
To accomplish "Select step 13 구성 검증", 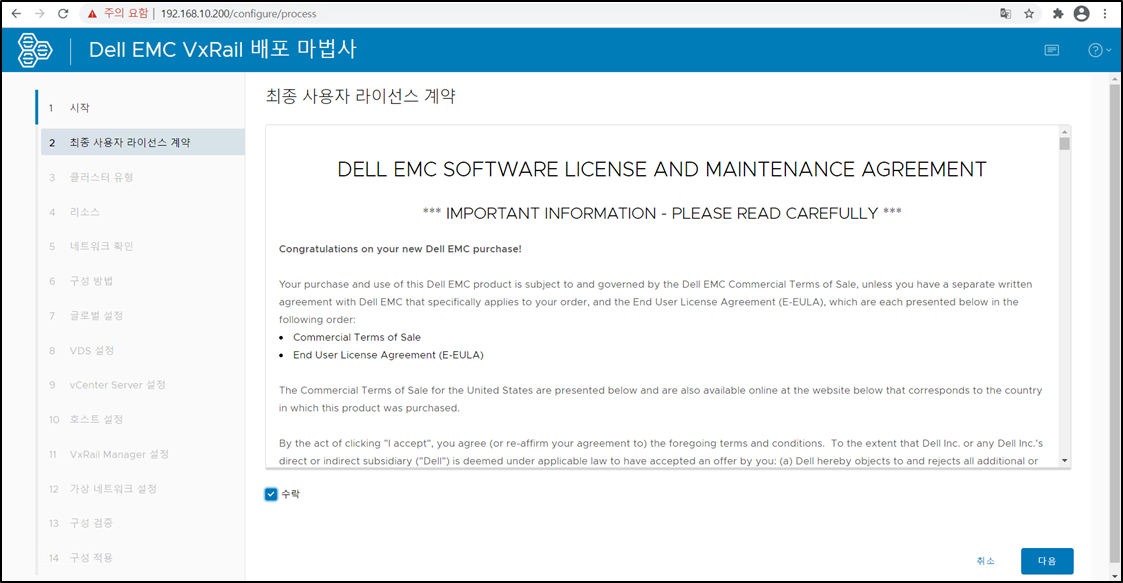I will tap(142, 523).
